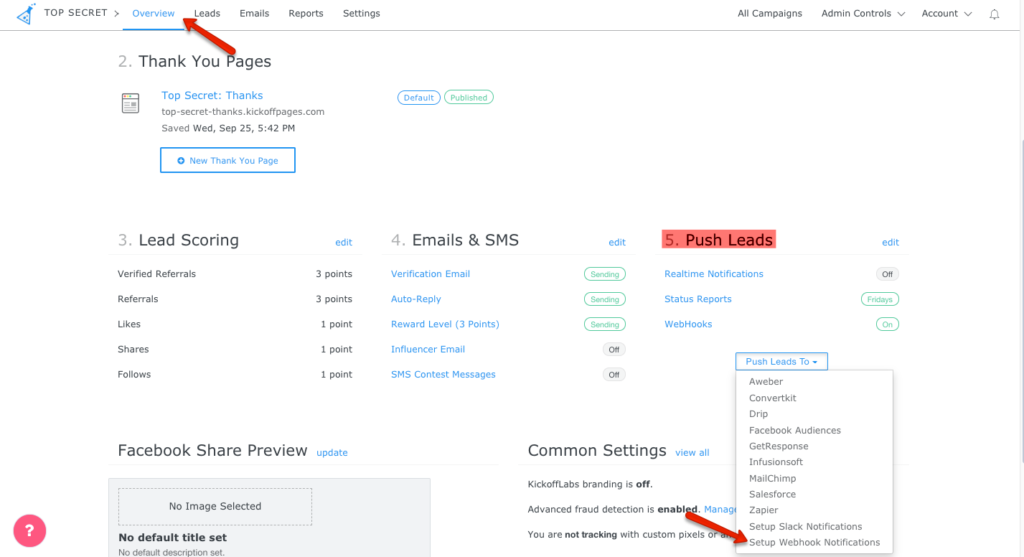Open the Settings tab
The height and width of the screenshot is (557, 1024).
361,13
